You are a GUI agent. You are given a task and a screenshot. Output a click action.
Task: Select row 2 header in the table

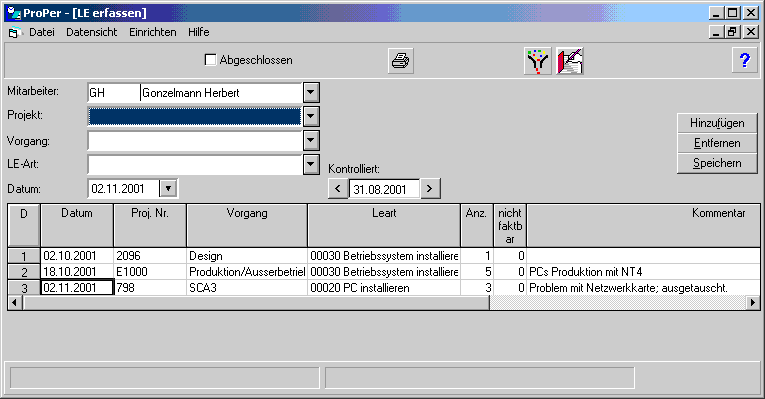(24, 272)
